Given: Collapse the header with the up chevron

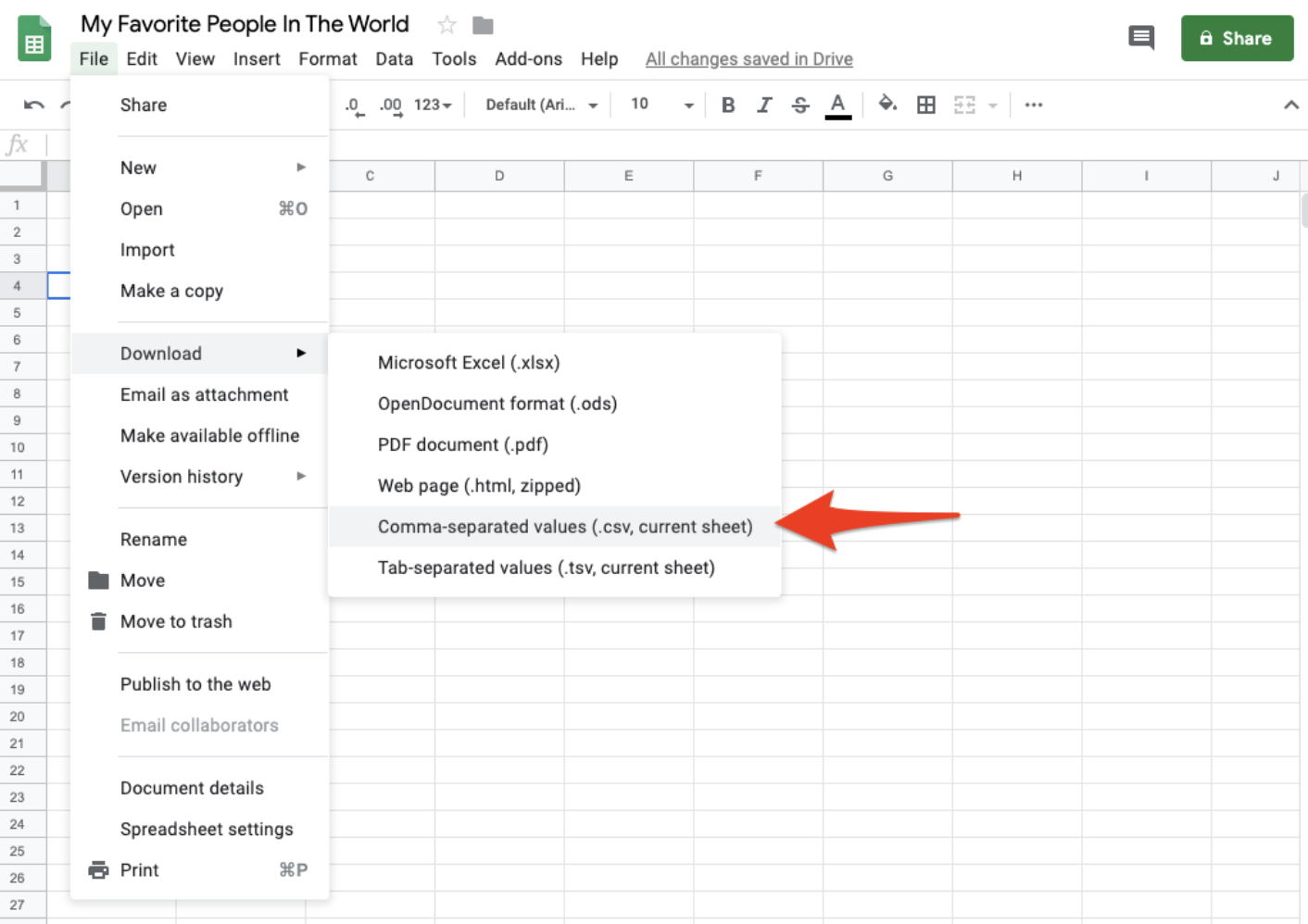Looking at the screenshot, I should (1290, 105).
